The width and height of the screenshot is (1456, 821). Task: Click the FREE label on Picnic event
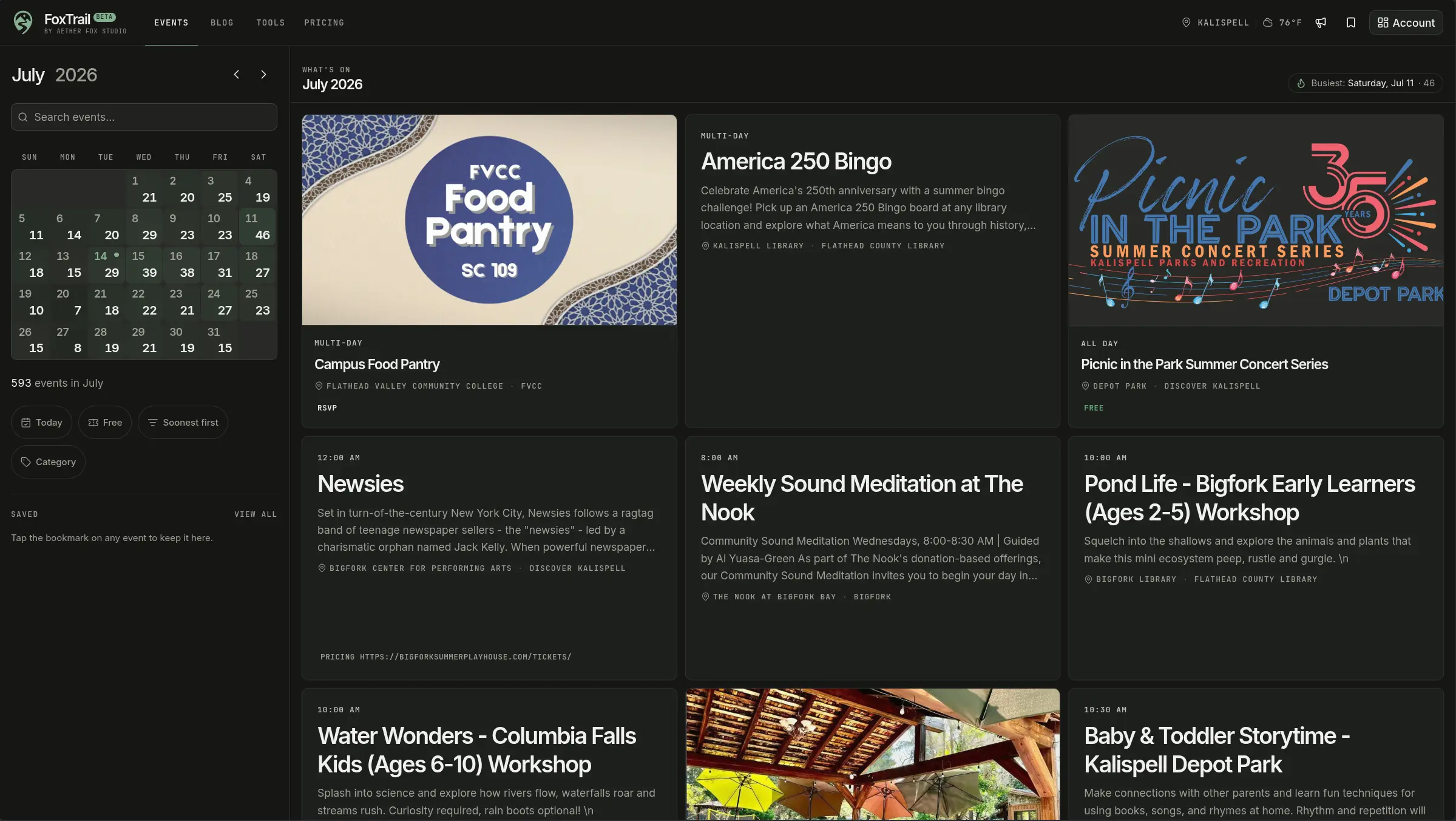pos(1094,408)
